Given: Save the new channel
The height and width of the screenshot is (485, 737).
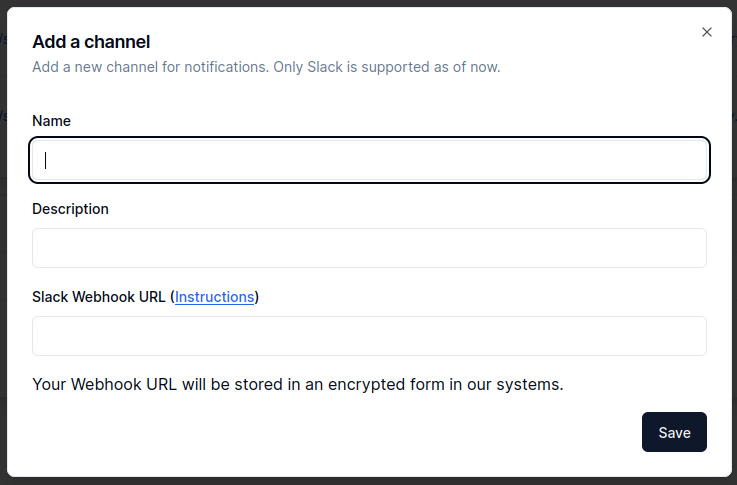Looking at the screenshot, I should pyautogui.click(x=674, y=432).
